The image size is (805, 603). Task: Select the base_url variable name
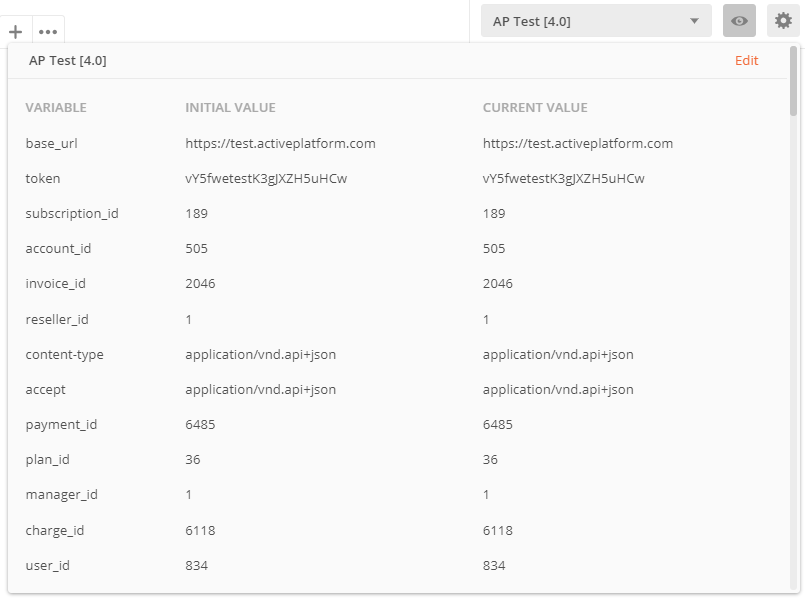point(52,143)
